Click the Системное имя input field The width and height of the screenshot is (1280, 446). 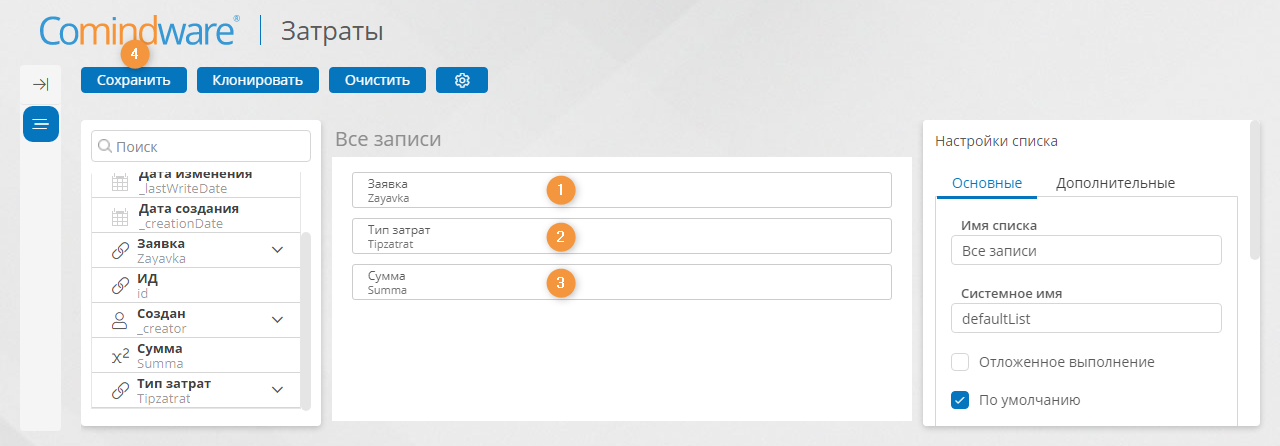click(1087, 318)
